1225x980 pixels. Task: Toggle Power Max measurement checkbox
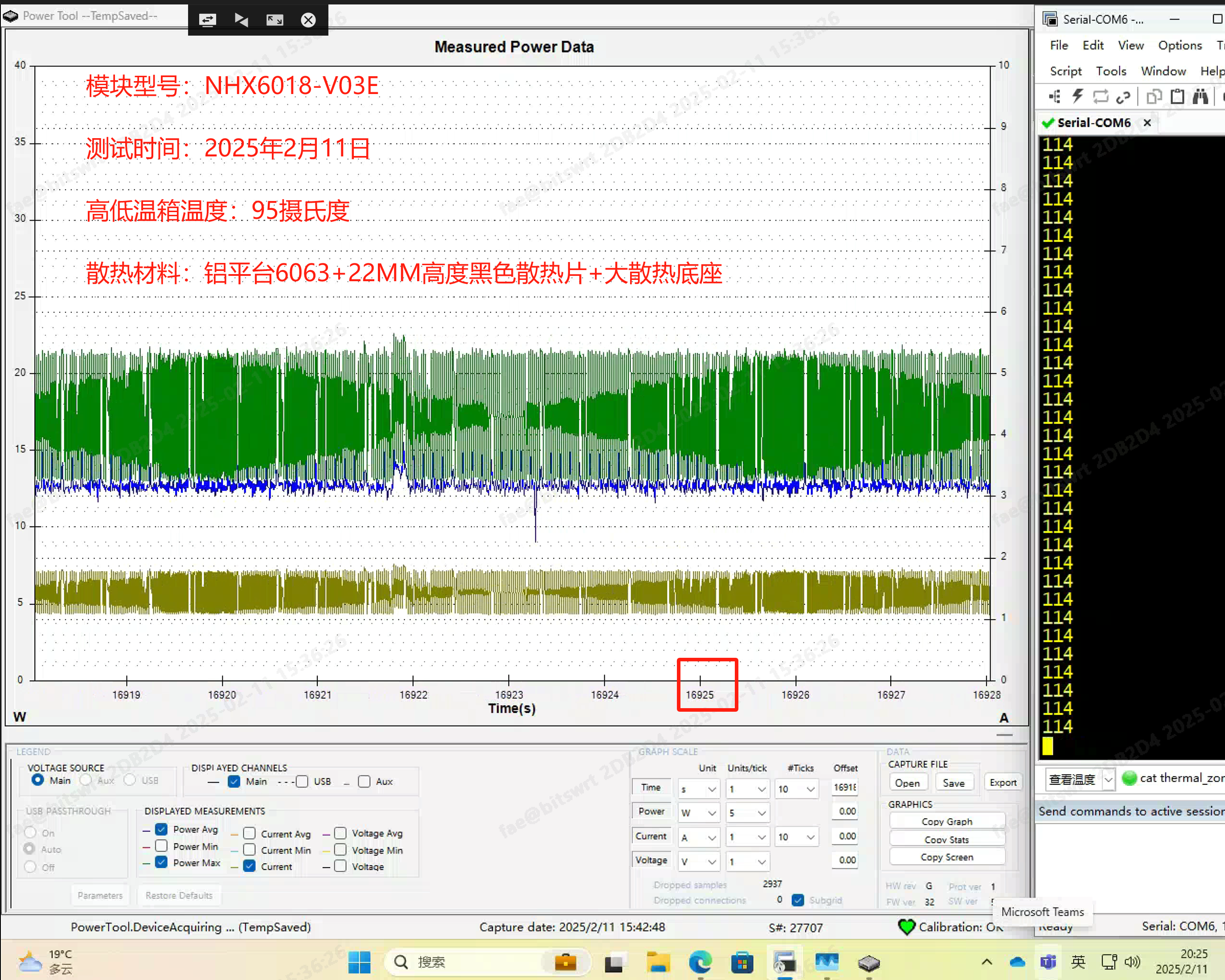[x=161, y=862]
